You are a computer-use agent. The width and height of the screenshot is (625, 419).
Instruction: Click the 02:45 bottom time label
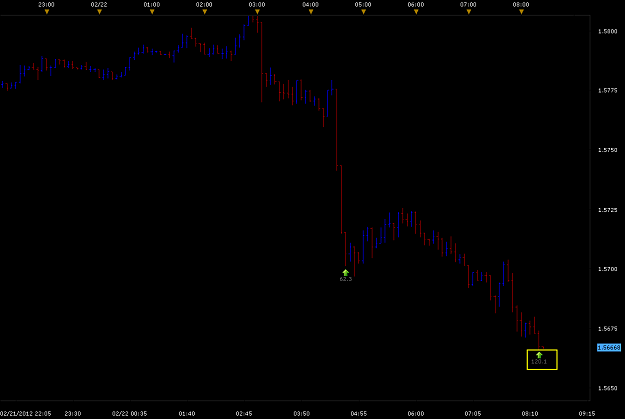click(x=244, y=414)
